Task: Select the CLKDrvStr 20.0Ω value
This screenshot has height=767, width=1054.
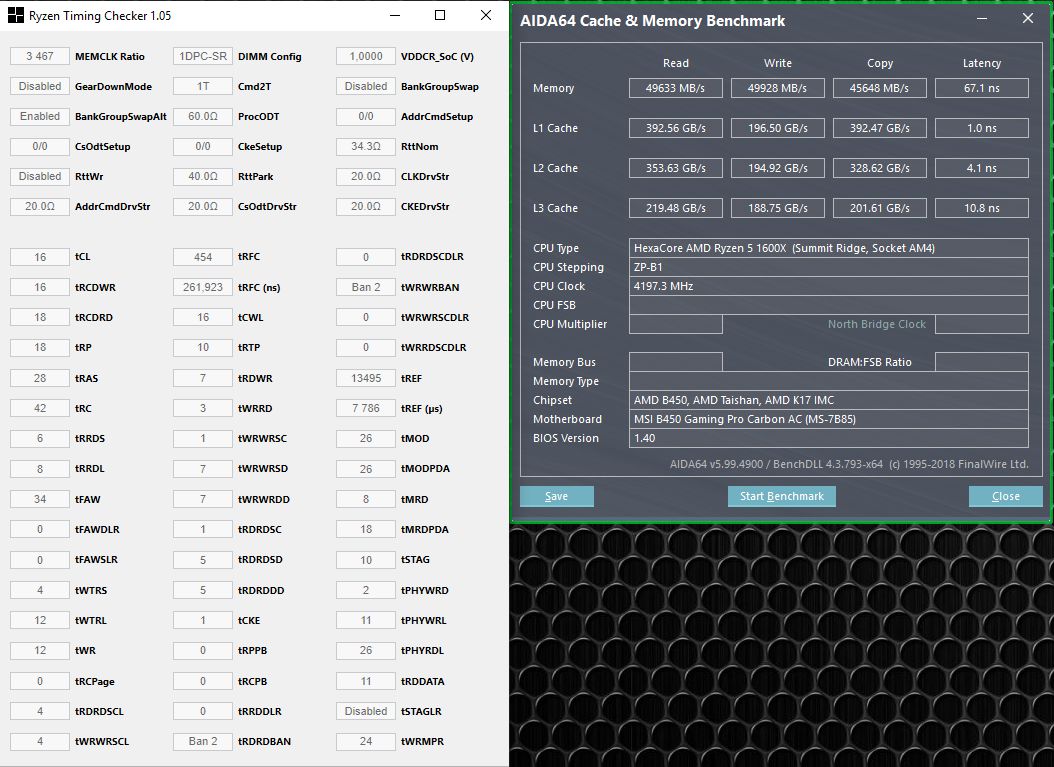Action: point(366,176)
